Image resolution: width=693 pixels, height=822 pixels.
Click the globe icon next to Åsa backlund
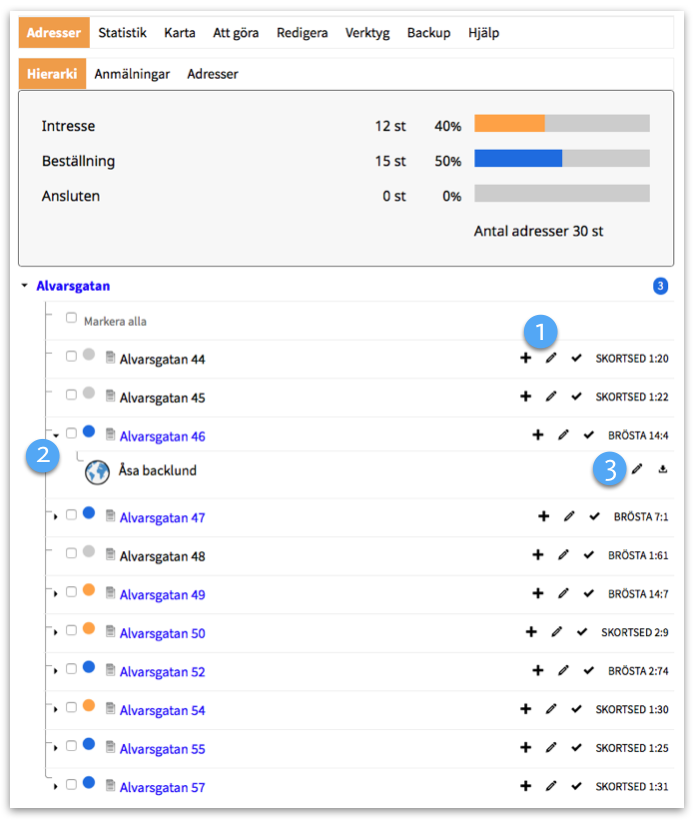click(97, 471)
